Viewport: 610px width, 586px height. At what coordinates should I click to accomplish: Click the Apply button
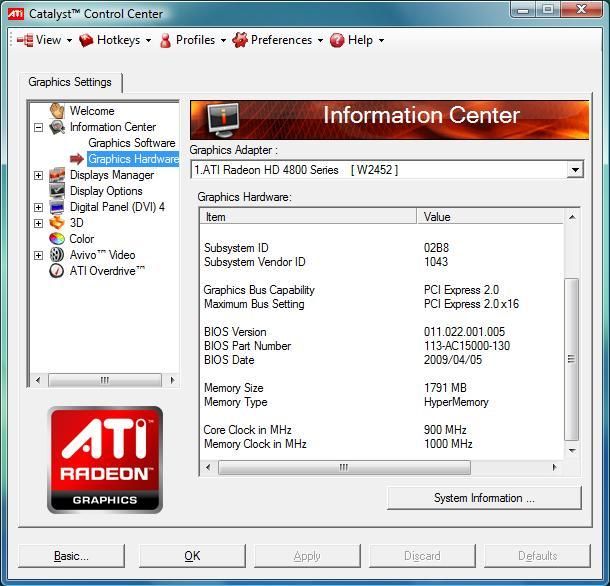(x=307, y=556)
